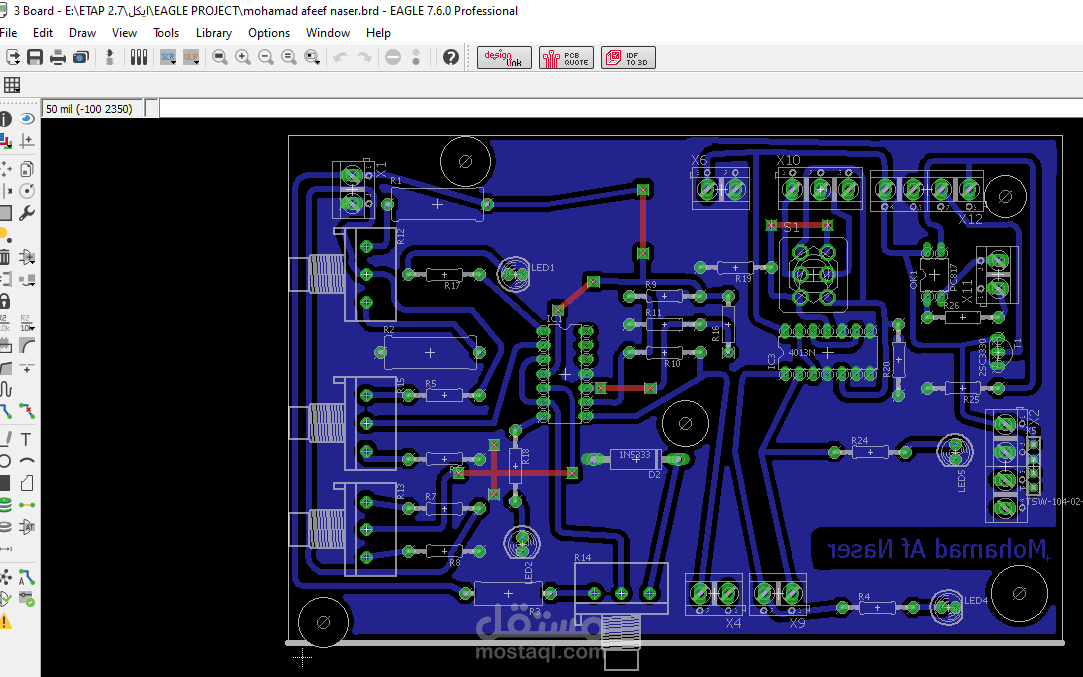Pick the Change wrench tool

27,213
